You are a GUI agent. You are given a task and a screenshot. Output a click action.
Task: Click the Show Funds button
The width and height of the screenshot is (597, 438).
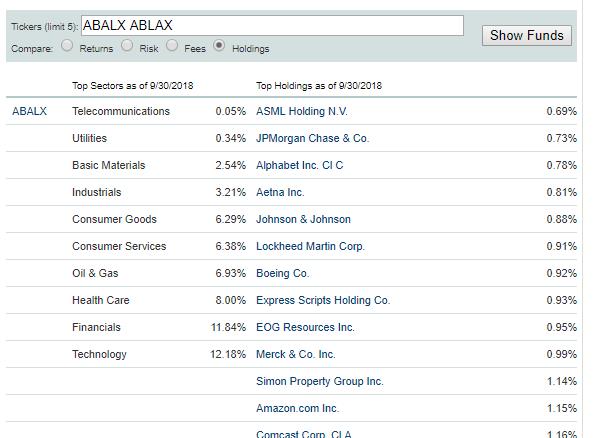[x=527, y=35]
